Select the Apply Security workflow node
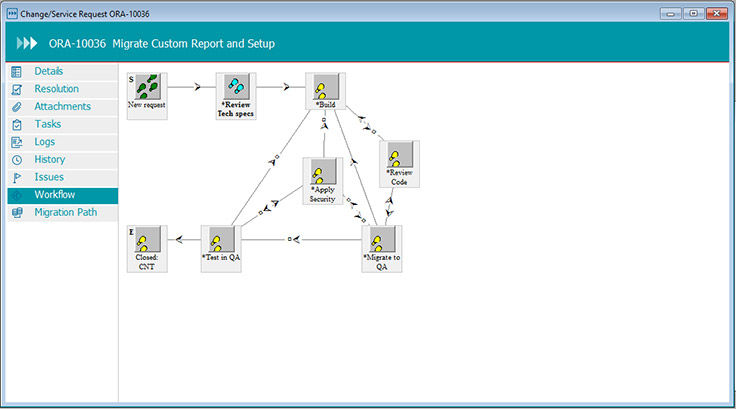This screenshot has width=736, height=409. pos(322,181)
